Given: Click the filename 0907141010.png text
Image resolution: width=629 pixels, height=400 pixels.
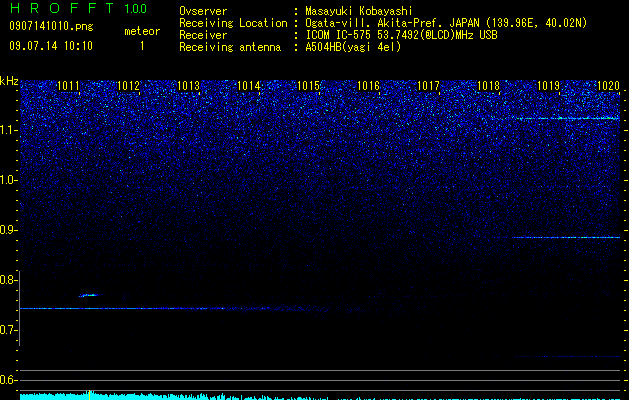Looking at the screenshot, I should tap(51, 27).
